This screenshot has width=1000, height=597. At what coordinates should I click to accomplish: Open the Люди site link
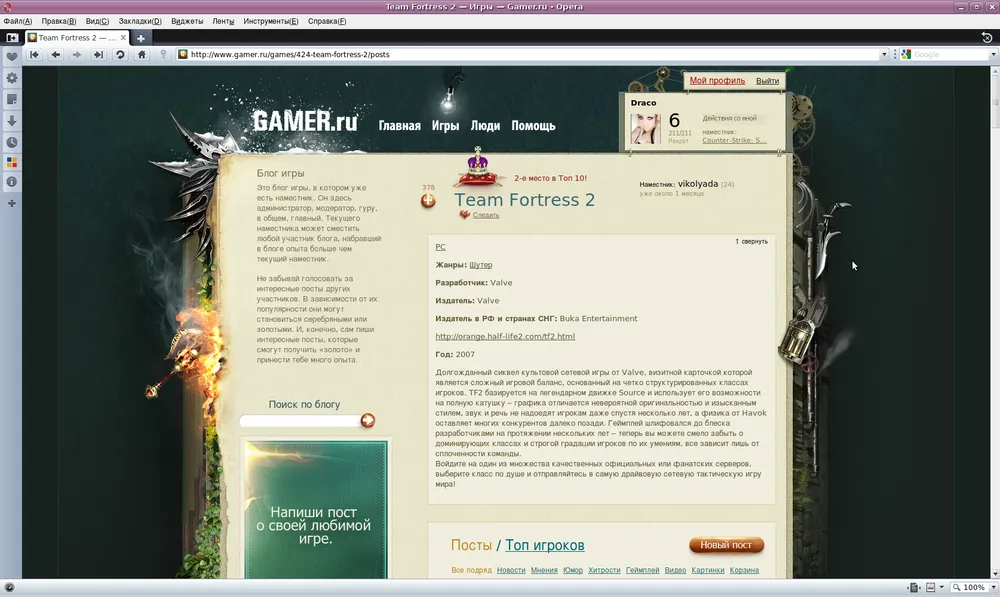pyautogui.click(x=485, y=126)
